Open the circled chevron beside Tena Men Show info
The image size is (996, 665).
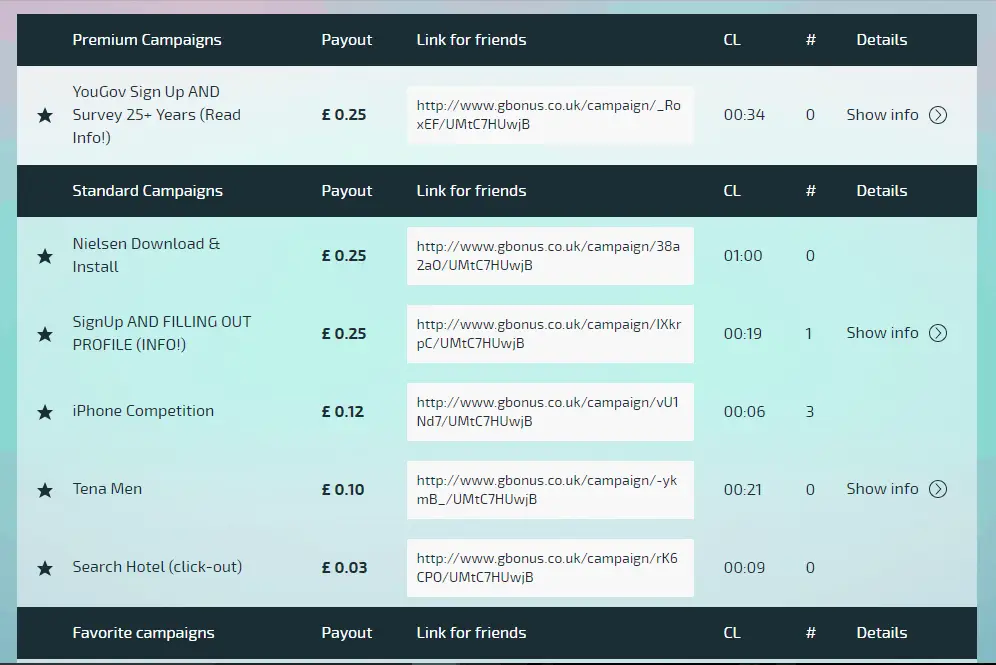click(x=938, y=489)
